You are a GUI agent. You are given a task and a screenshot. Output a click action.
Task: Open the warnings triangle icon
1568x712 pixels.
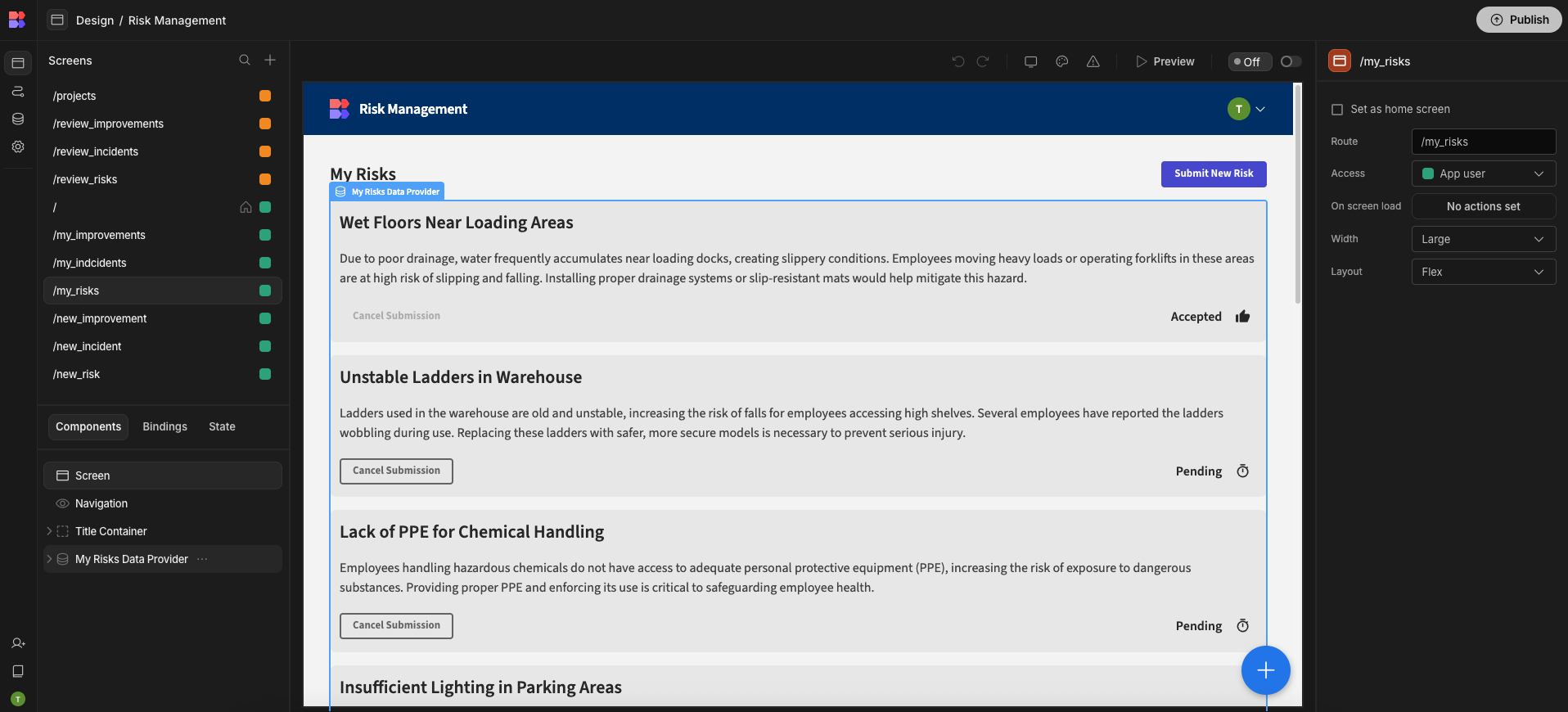(x=1093, y=61)
